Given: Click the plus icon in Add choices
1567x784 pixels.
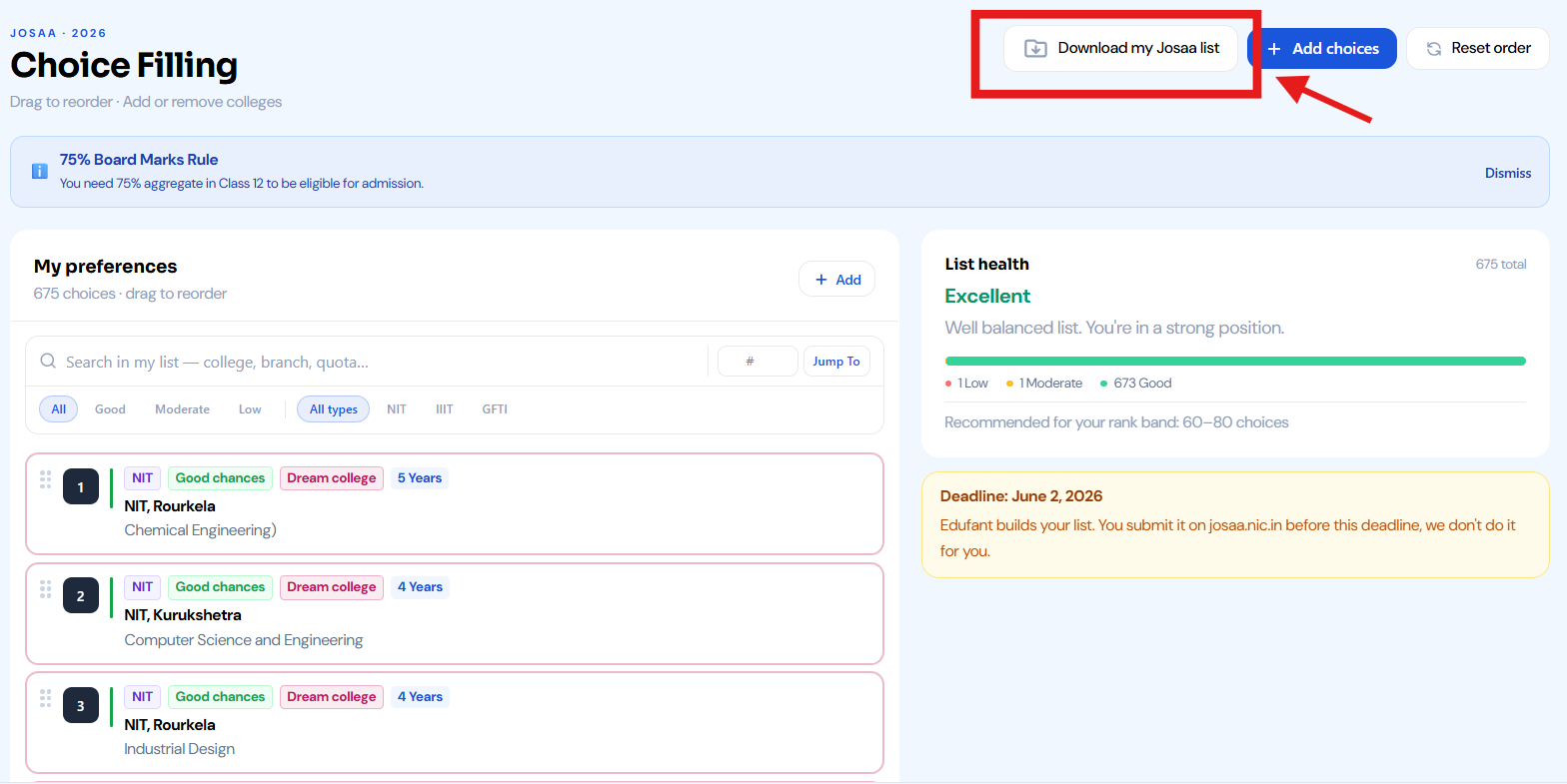Looking at the screenshot, I should (x=1274, y=48).
